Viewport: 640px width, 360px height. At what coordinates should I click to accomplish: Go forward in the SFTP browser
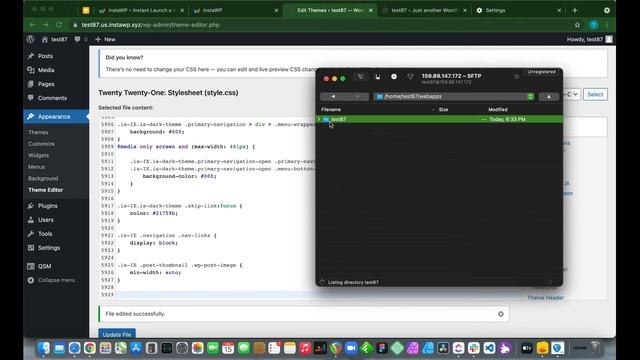(x=357, y=96)
